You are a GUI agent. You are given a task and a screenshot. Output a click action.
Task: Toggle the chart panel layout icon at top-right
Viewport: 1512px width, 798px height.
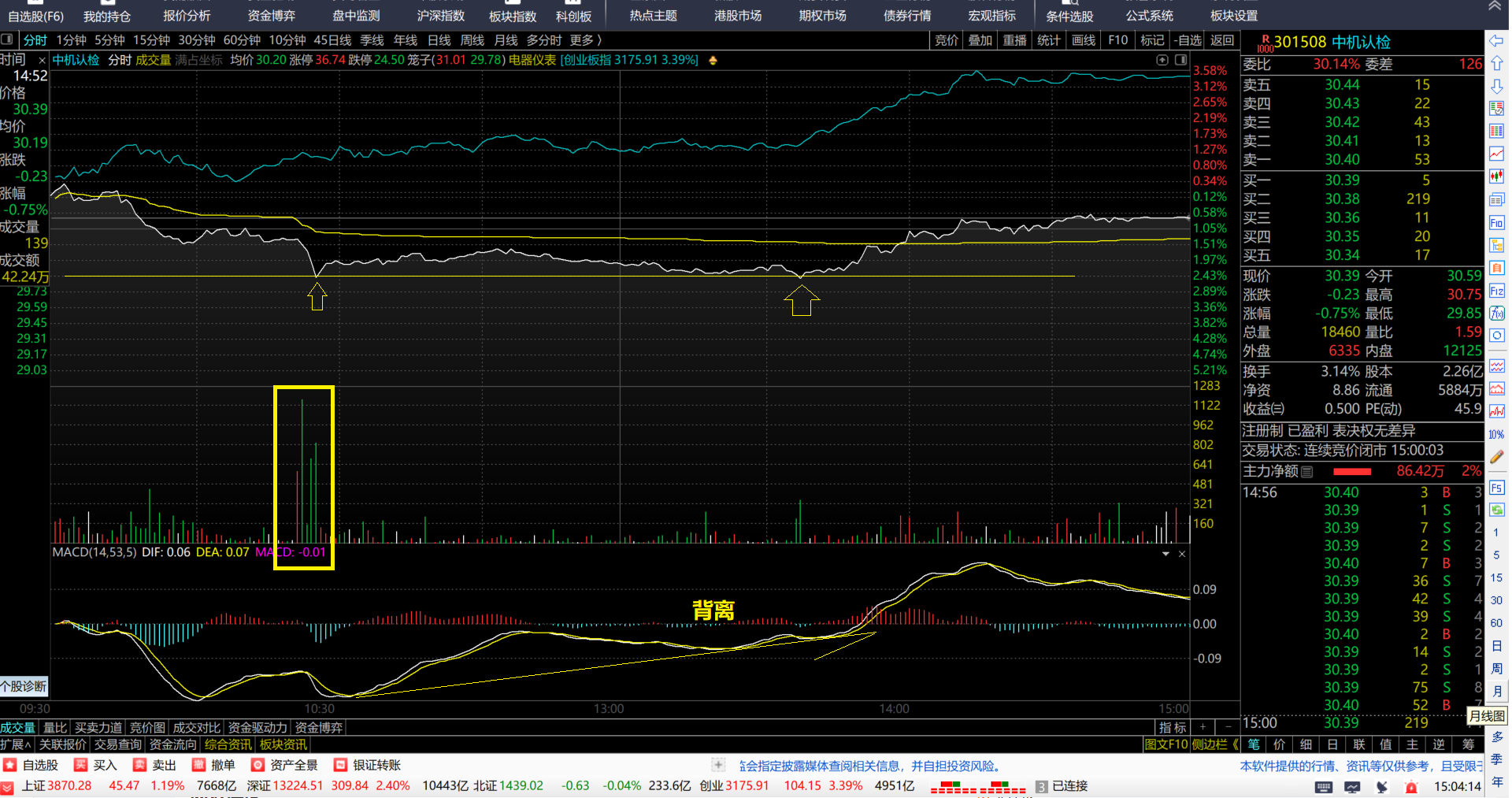point(1180,60)
